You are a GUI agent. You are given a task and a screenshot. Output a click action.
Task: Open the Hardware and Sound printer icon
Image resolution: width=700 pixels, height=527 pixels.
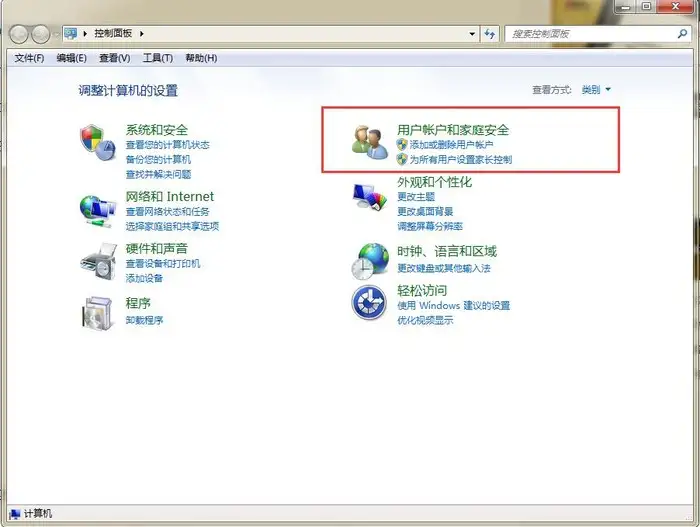point(98,261)
